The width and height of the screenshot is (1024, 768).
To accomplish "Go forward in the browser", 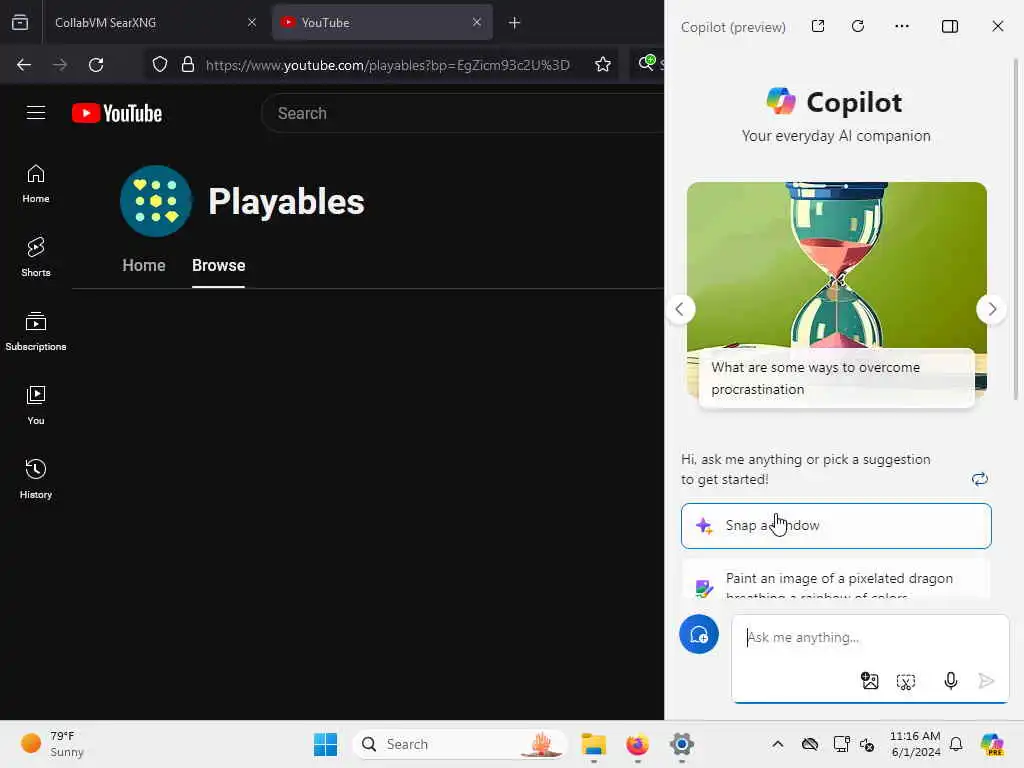I will pyautogui.click(x=60, y=65).
